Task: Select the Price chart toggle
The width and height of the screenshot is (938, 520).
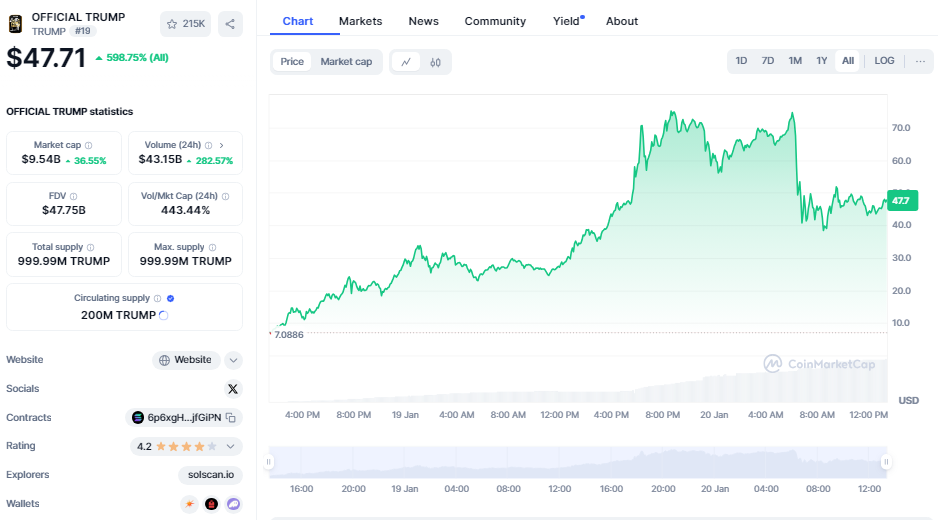Action: [x=292, y=62]
